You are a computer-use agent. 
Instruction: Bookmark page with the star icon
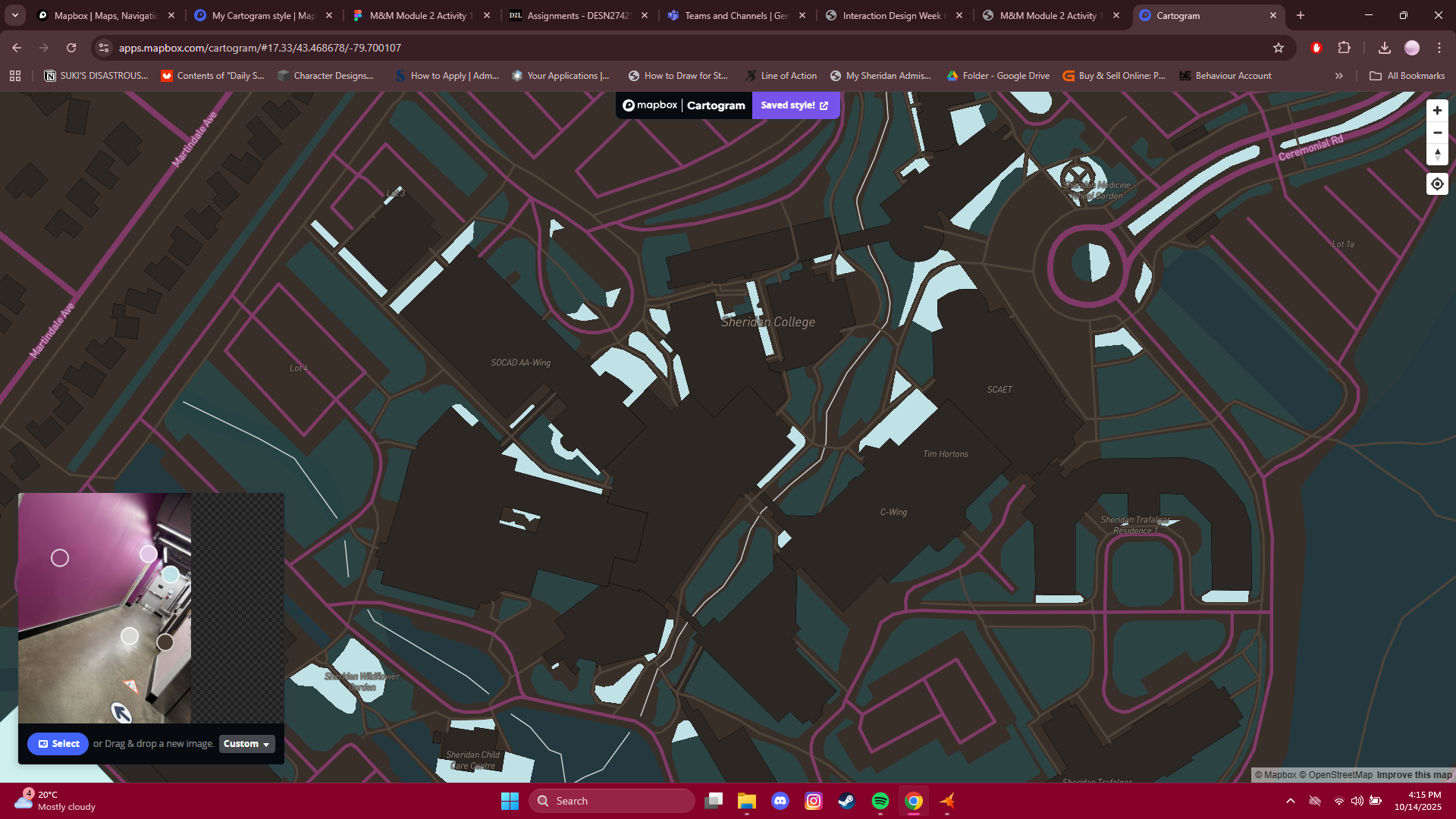(x=1279, y=48)
